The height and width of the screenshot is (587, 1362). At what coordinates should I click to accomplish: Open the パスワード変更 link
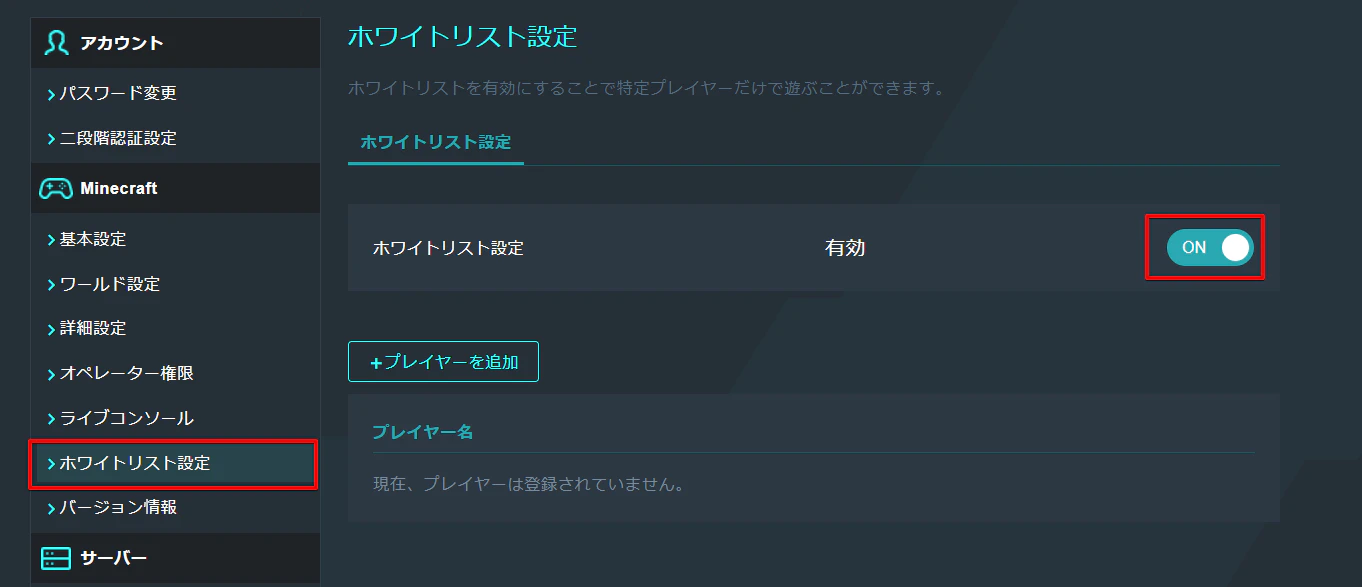pyautogui.click(x=118, y=93)
